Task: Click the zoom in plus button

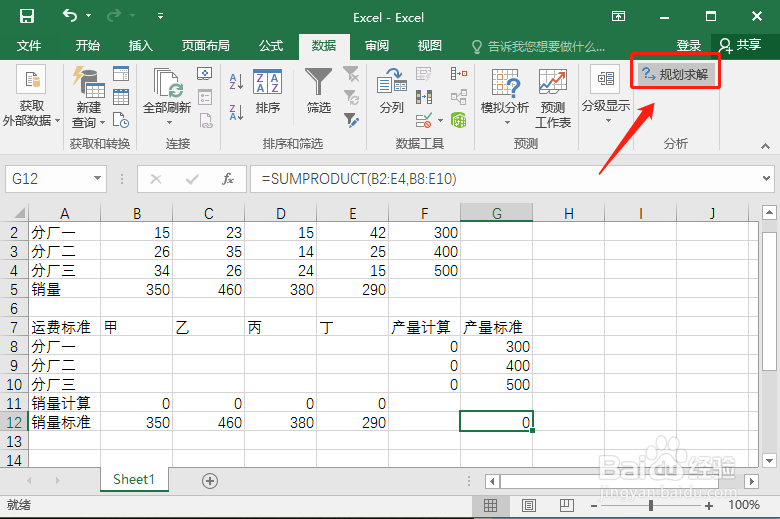Action: click(709, 506)
